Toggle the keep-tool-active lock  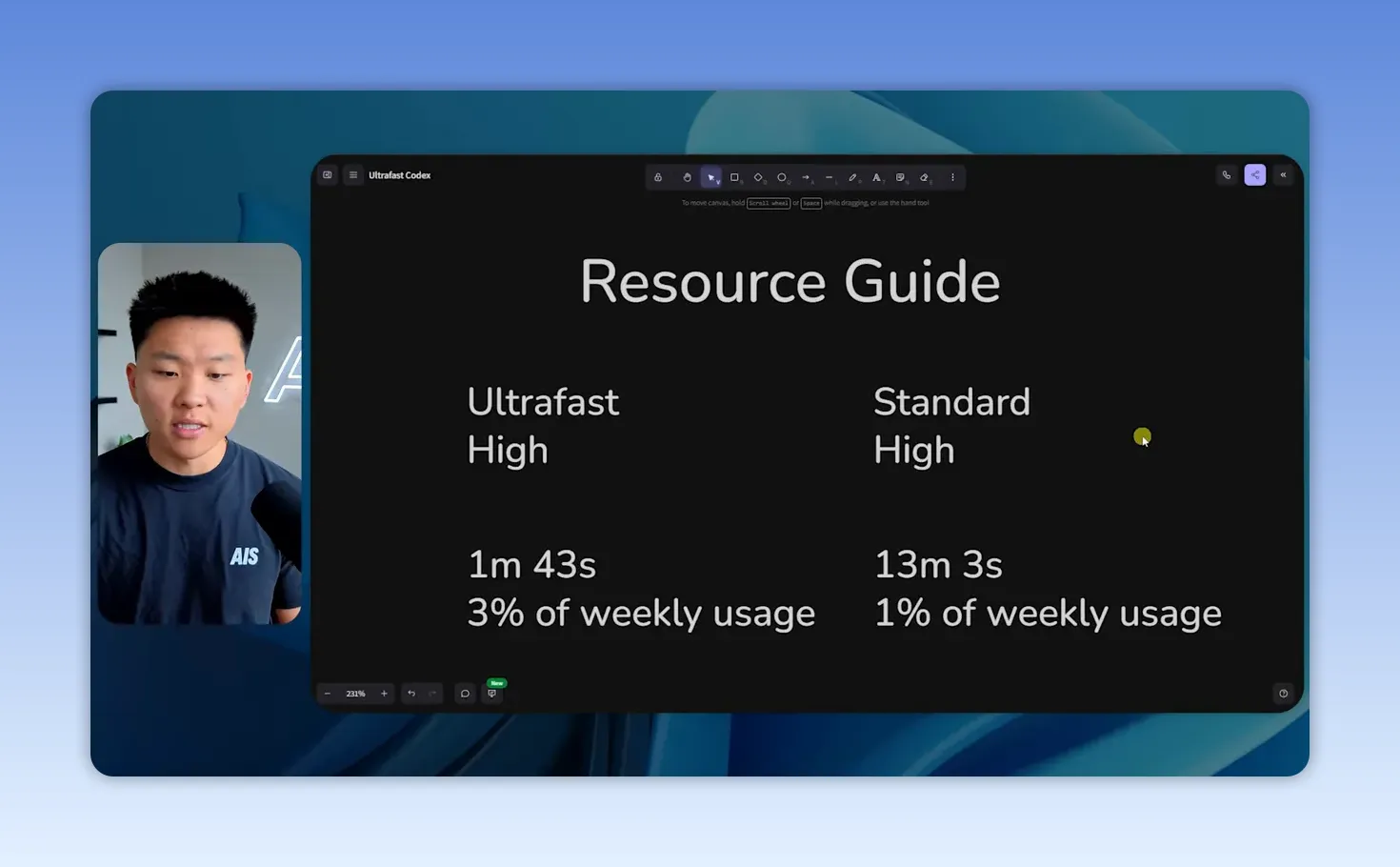tap(658, 177)
